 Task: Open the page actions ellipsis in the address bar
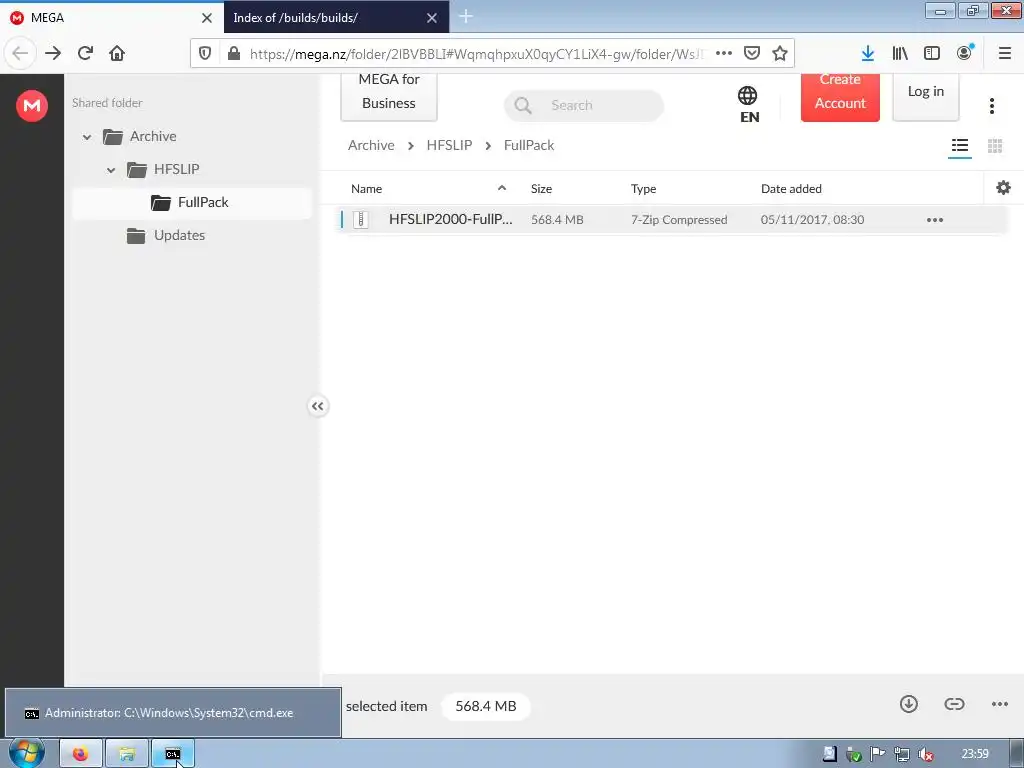point(724,54)
